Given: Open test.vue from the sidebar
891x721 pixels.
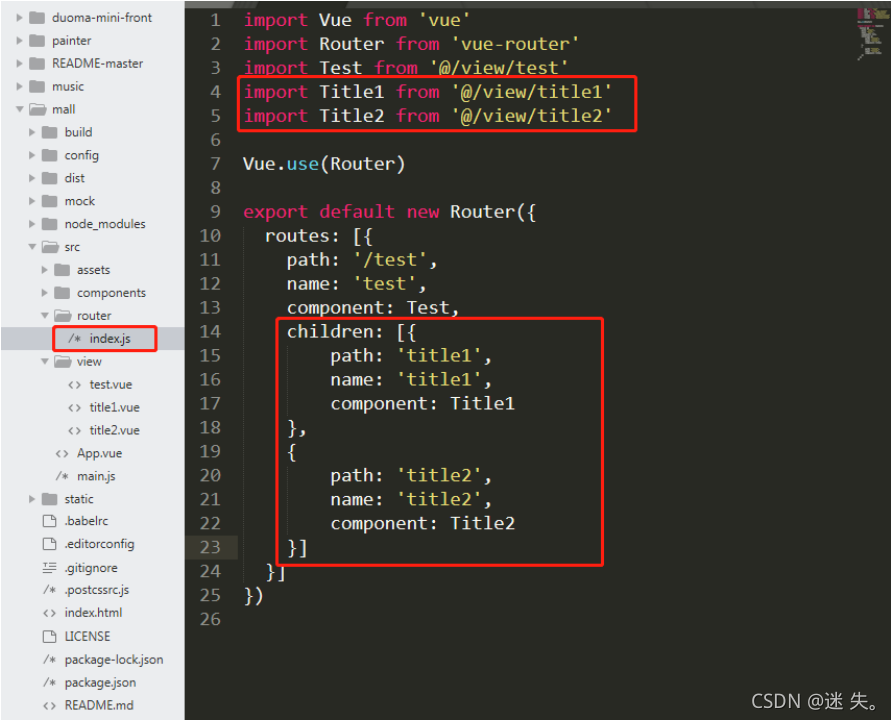Looking at the screenshot, I should coord(111,385).
